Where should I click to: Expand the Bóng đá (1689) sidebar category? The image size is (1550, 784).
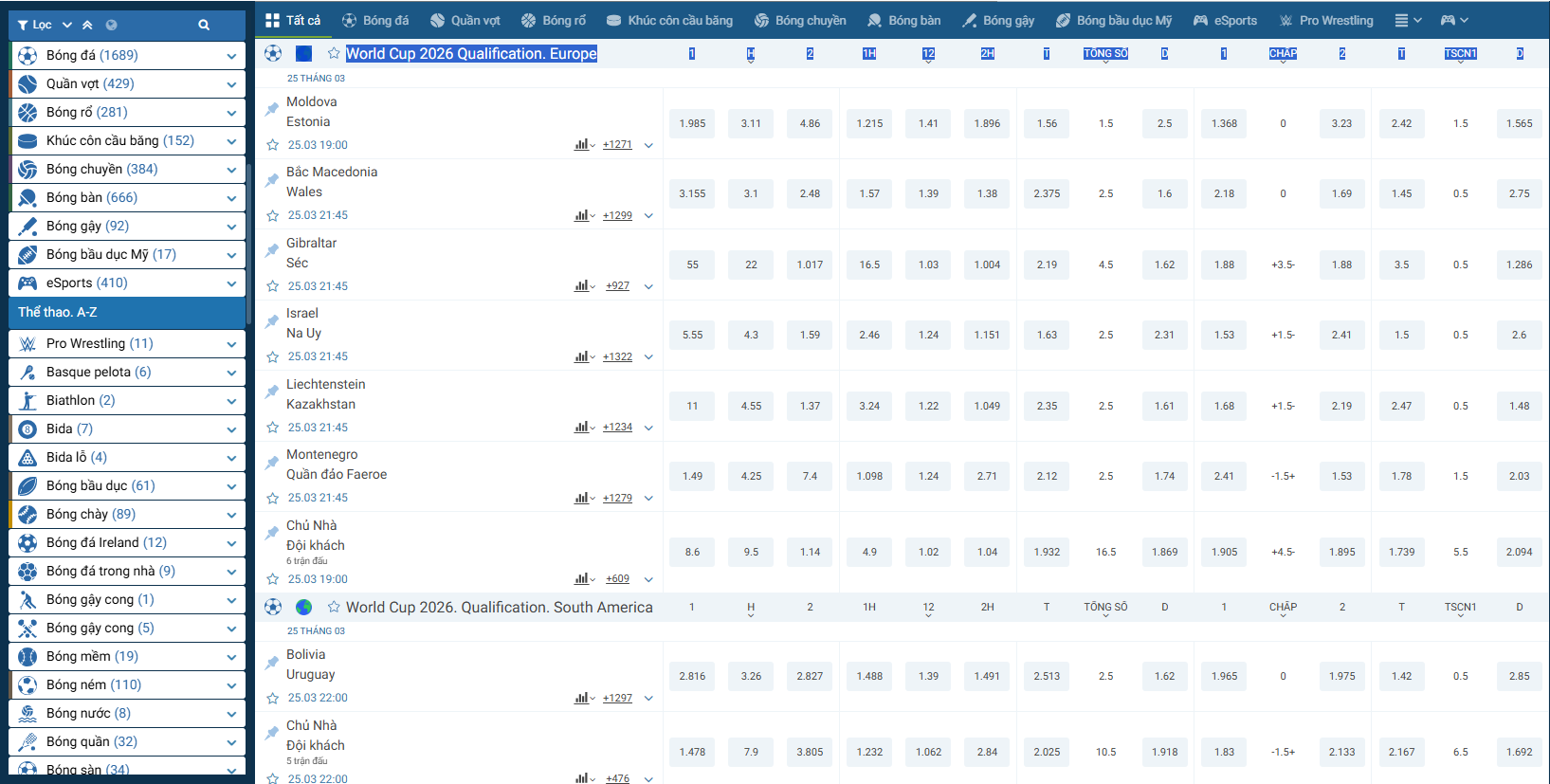coord(230,56)
